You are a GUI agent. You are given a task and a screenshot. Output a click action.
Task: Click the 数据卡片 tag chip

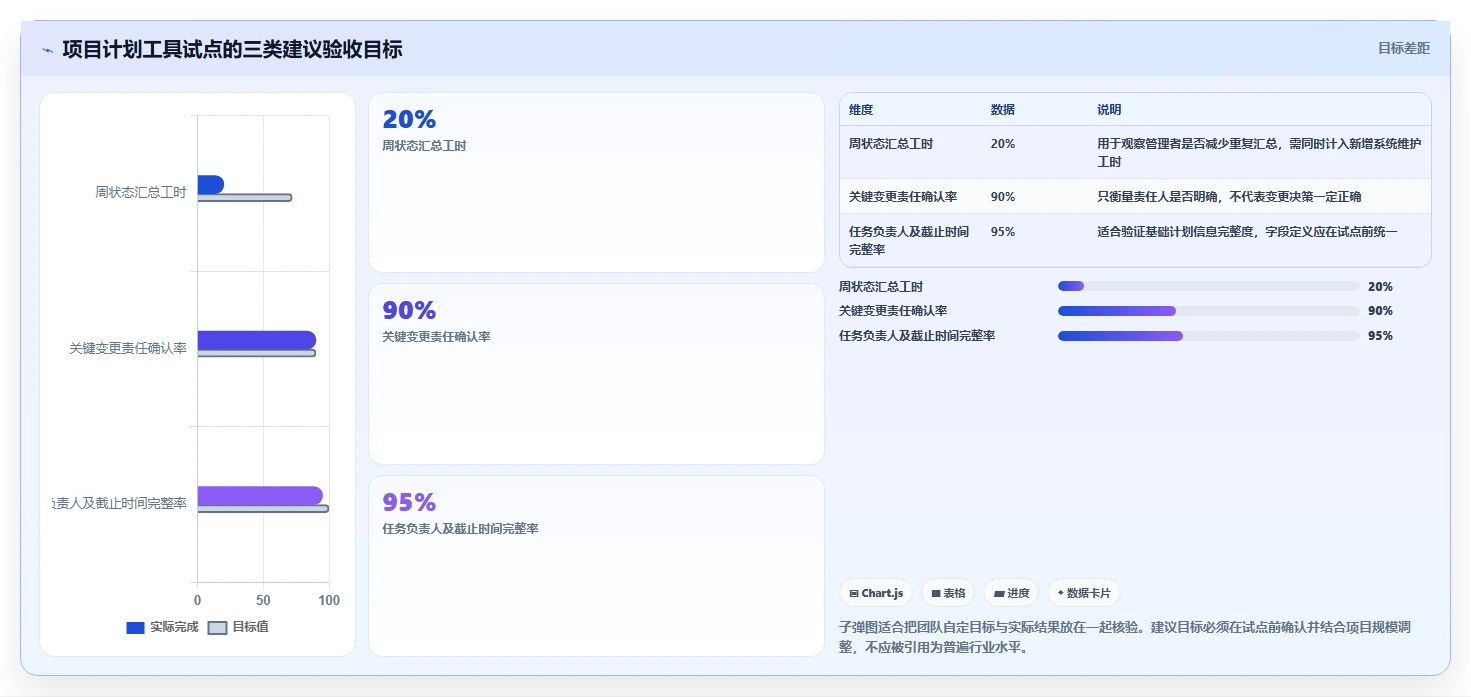(1084, 593)
